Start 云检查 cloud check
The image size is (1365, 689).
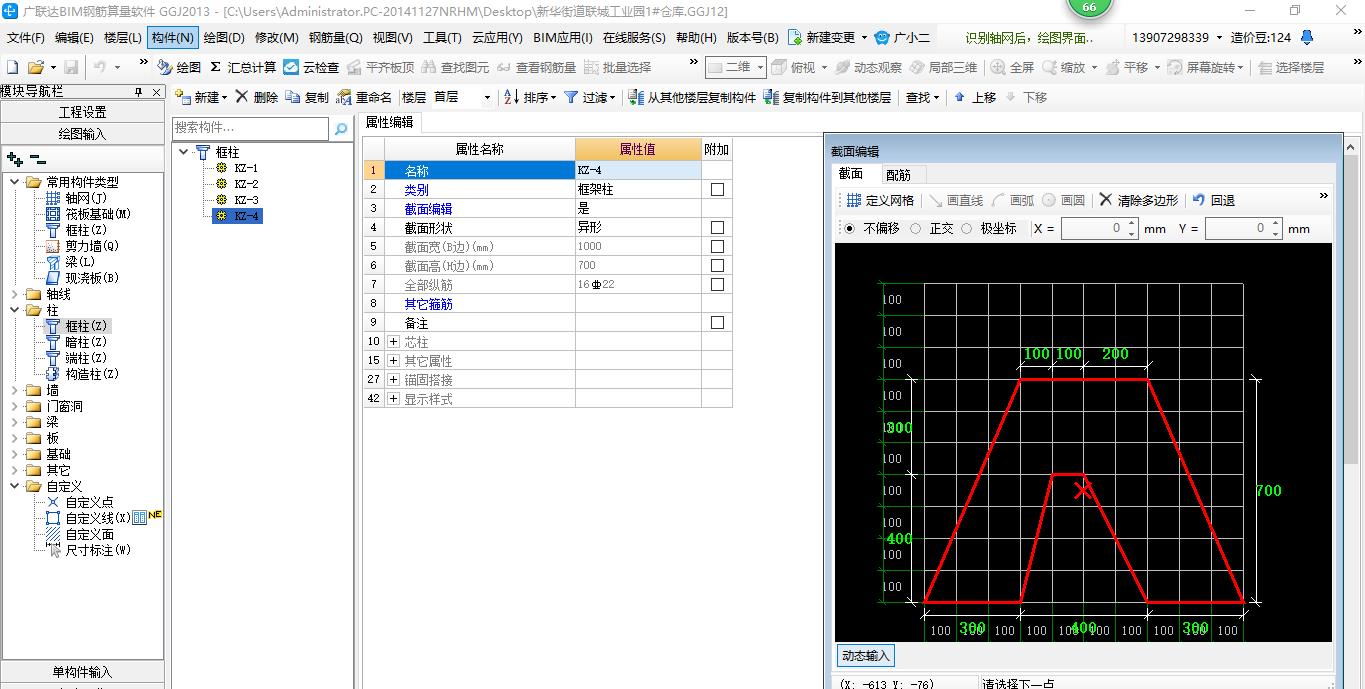click(311, 67)
